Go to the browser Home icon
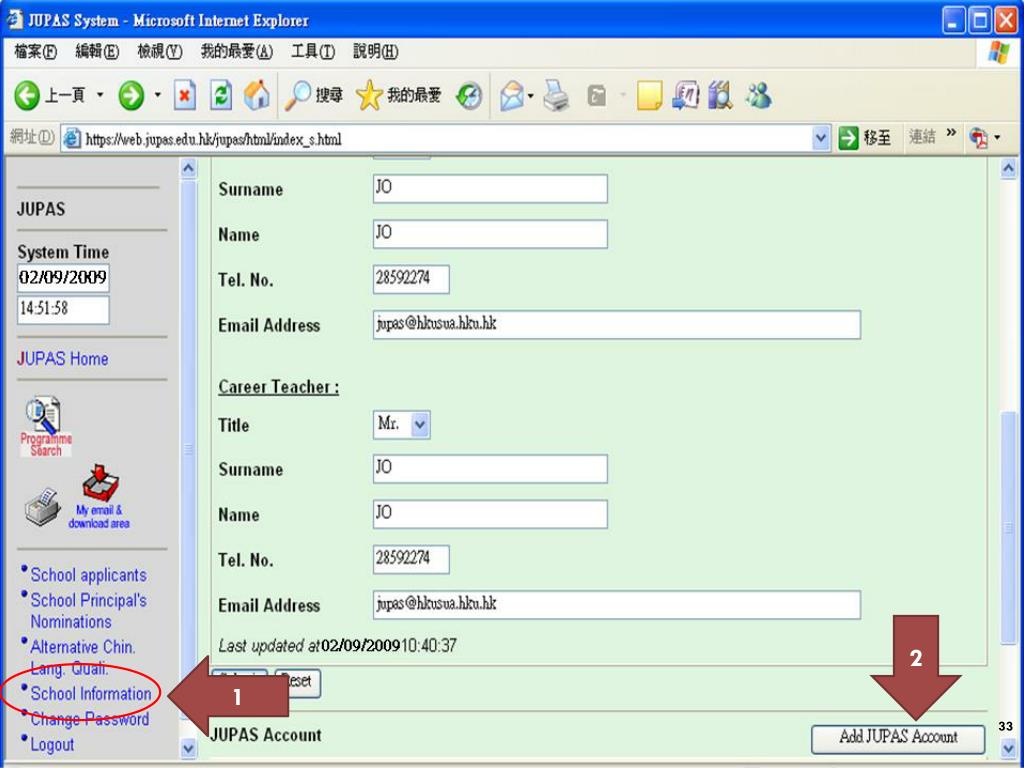 [x=257, y=95]
